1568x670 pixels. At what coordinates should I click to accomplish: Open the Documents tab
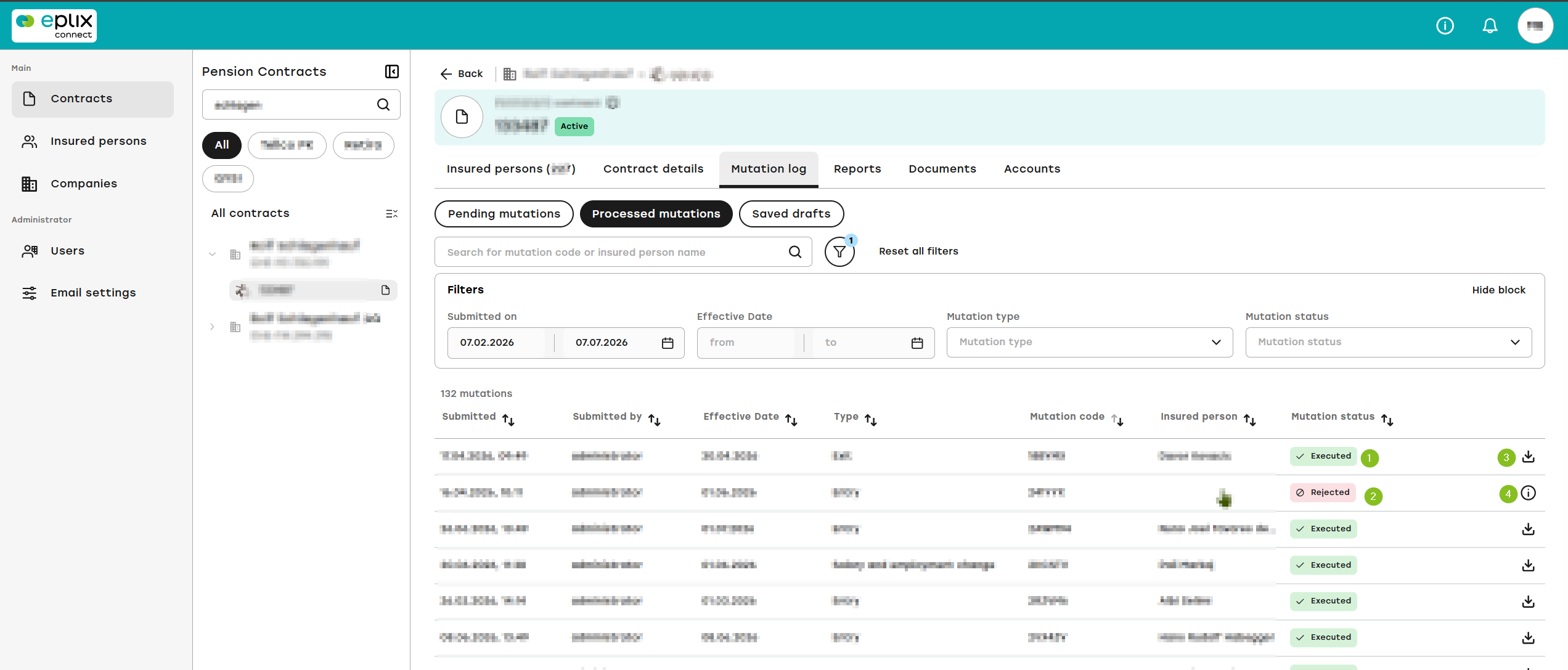(x=942, y=169)
